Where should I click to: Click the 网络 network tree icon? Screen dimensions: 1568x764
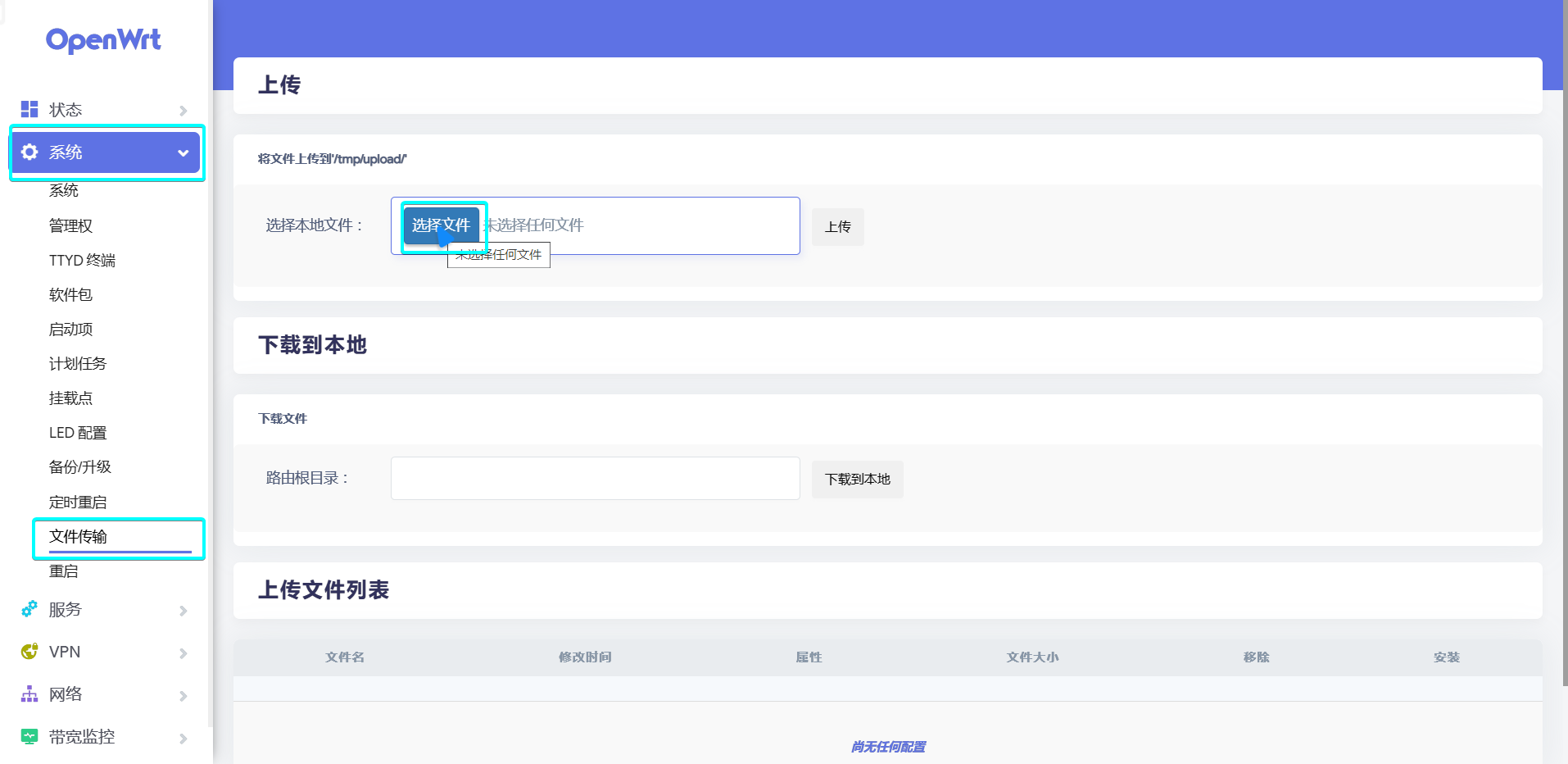pos(29,694)
